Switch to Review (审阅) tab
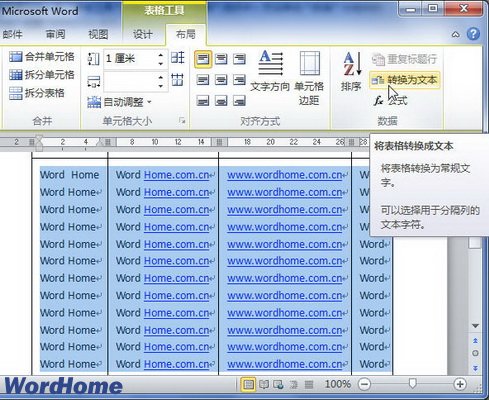 point(55,34)
